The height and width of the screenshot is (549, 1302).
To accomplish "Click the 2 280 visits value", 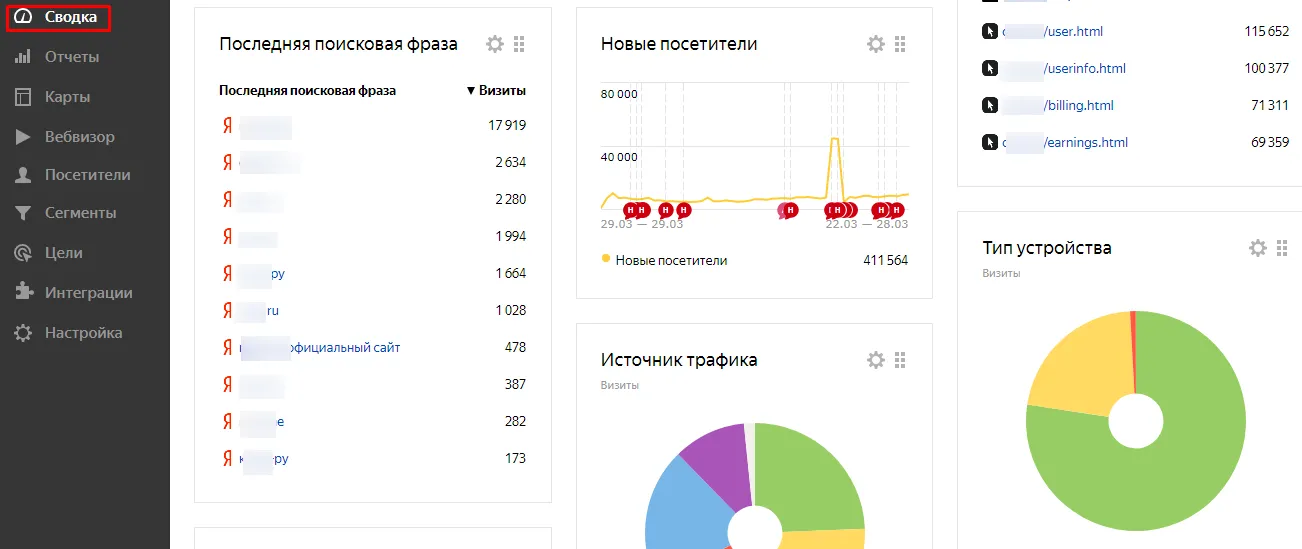I will click(510, 199).
